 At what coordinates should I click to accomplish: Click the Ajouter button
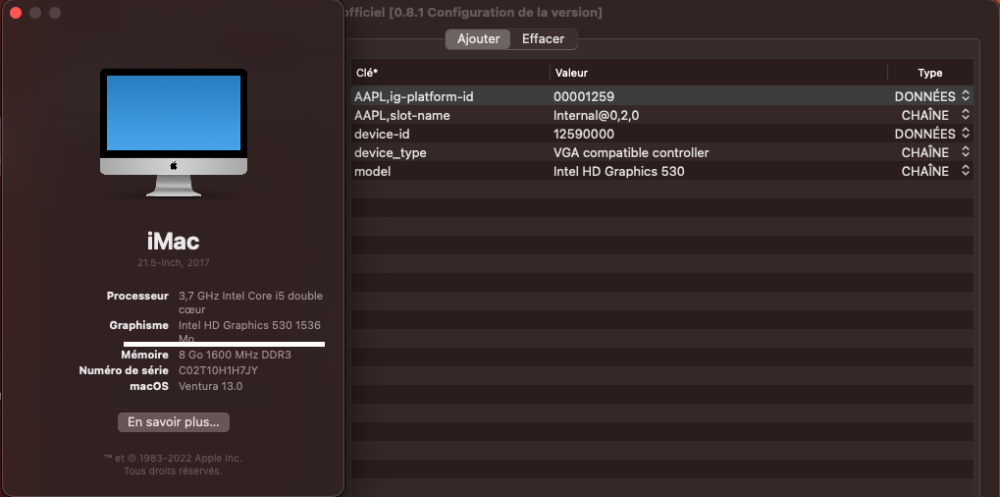pyautogui.click(x=478, y=39)
